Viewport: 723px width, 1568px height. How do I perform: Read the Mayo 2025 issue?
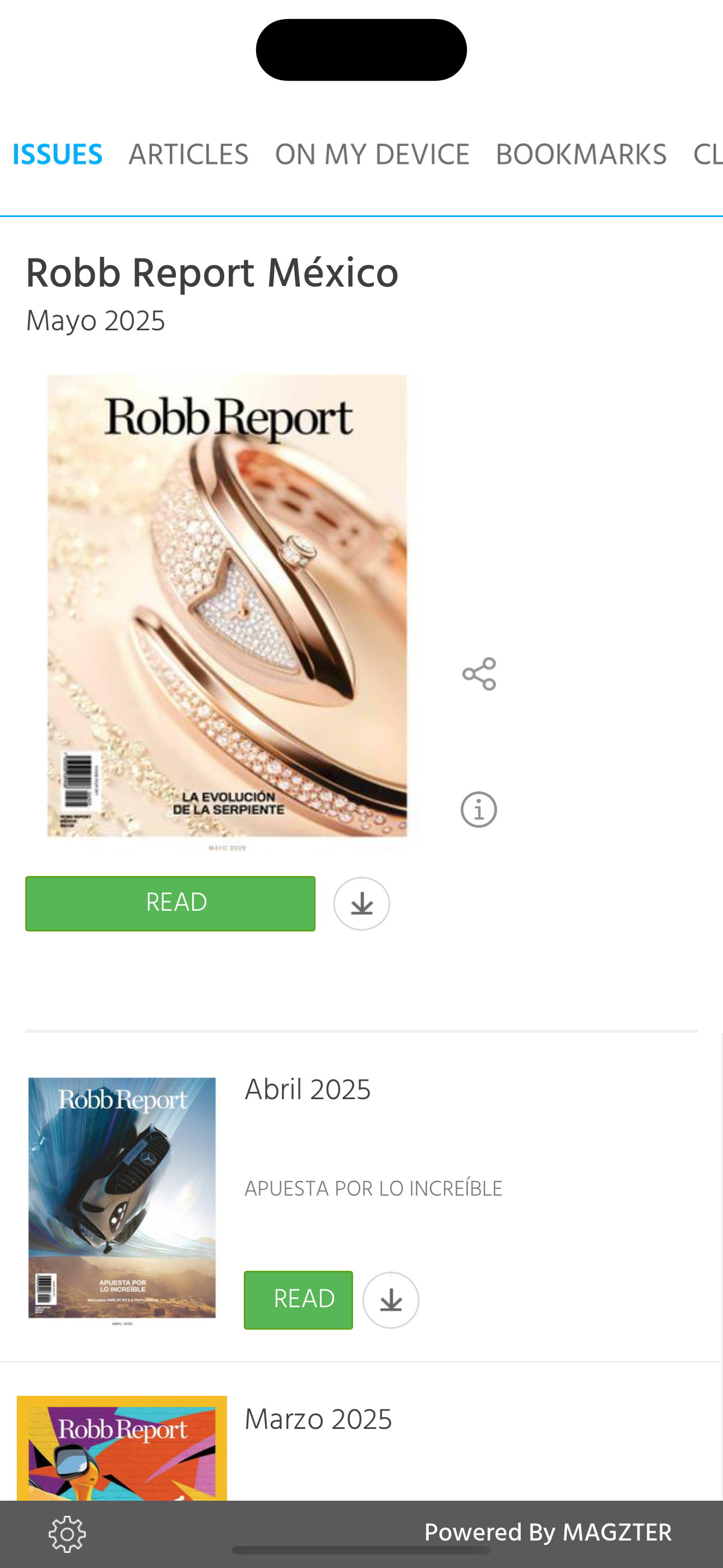(x=170, y=903)
